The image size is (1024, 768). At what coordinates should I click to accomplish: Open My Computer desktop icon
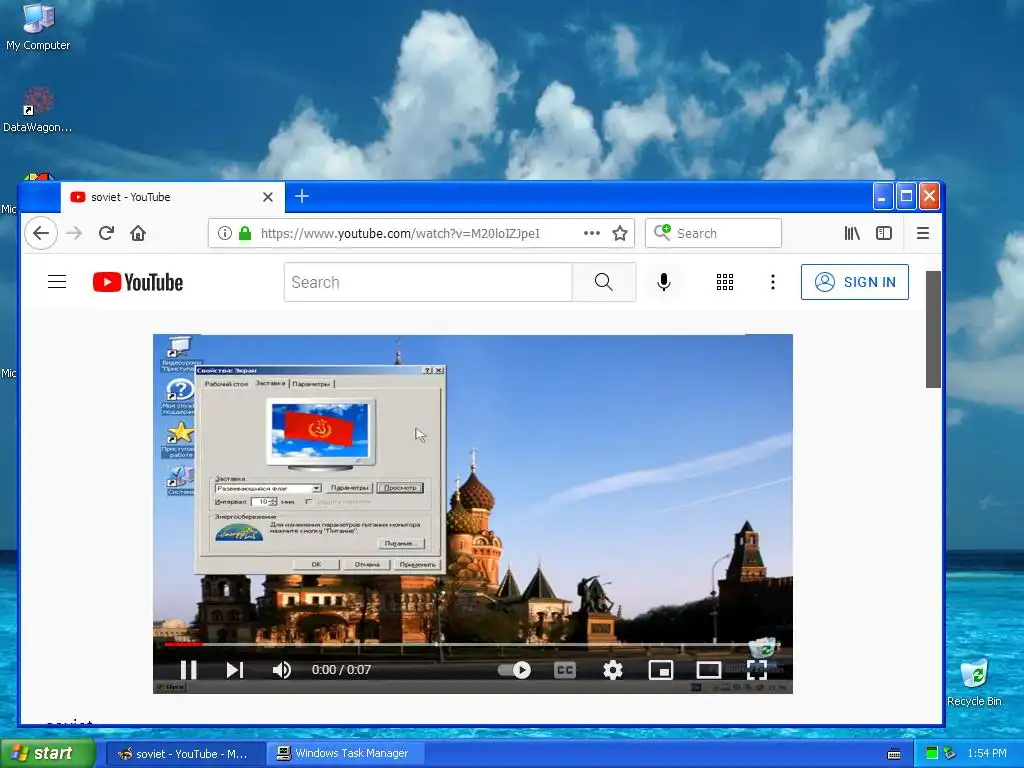click(x=38, y=26)
